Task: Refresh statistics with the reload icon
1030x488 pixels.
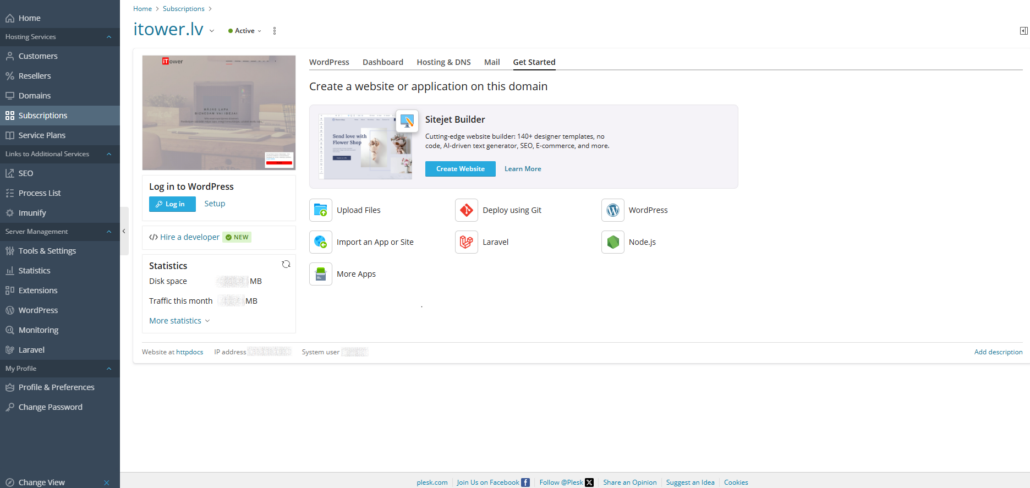Action: 286,264
